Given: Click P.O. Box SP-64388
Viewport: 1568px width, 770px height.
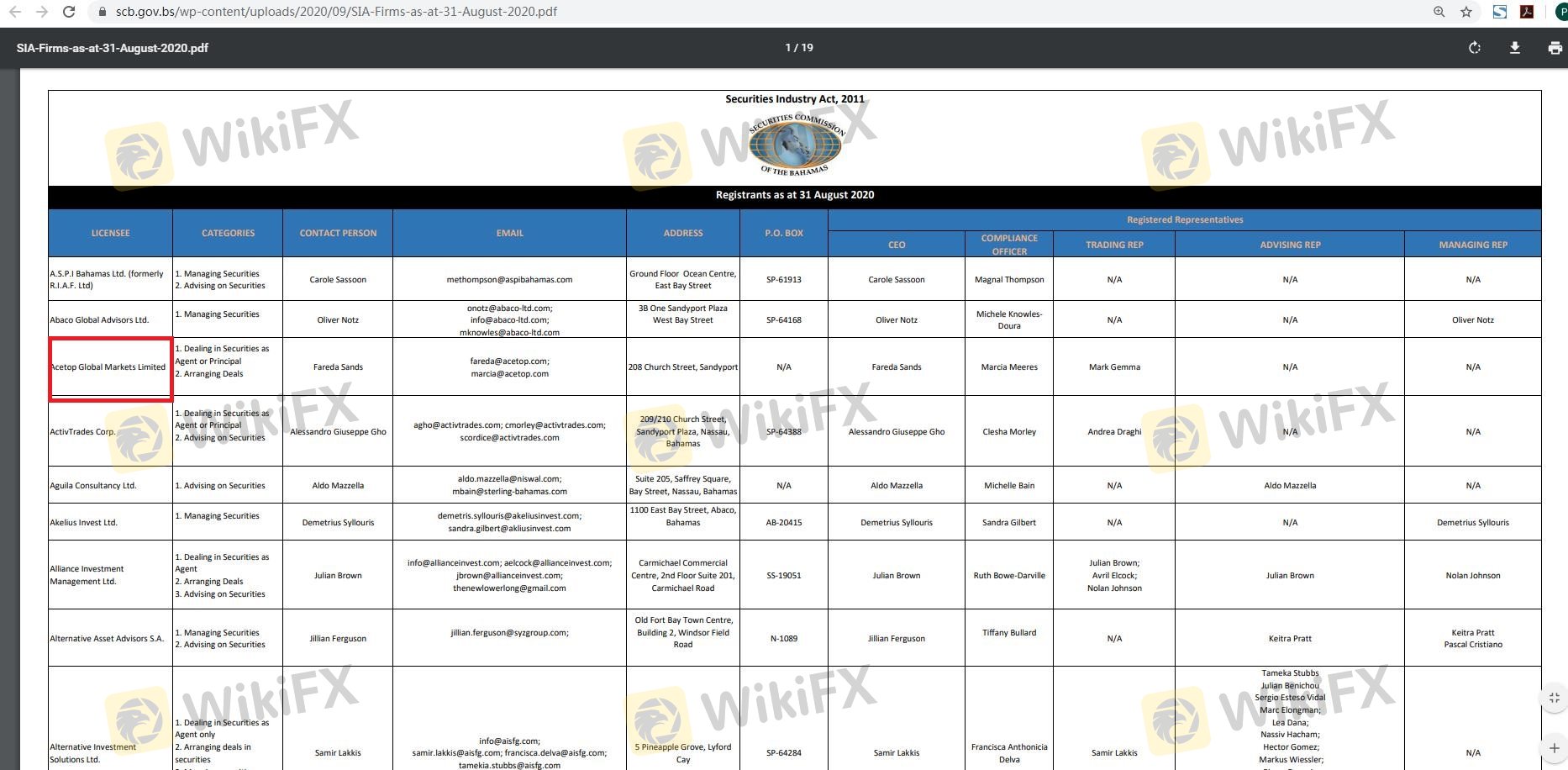Looking at the screenshot, I should click(x=784, y=432).
